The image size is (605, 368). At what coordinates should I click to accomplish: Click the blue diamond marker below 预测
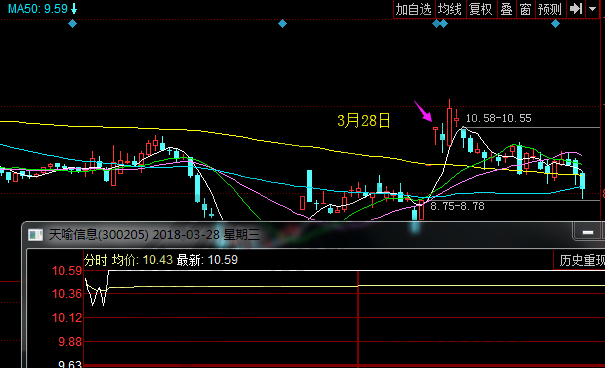click(x=555, y=24)
